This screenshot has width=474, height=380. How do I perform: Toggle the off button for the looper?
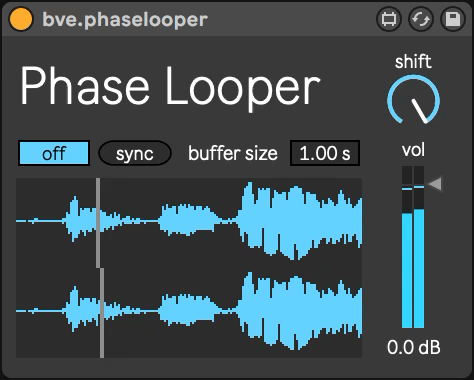(x=54, y=153)
